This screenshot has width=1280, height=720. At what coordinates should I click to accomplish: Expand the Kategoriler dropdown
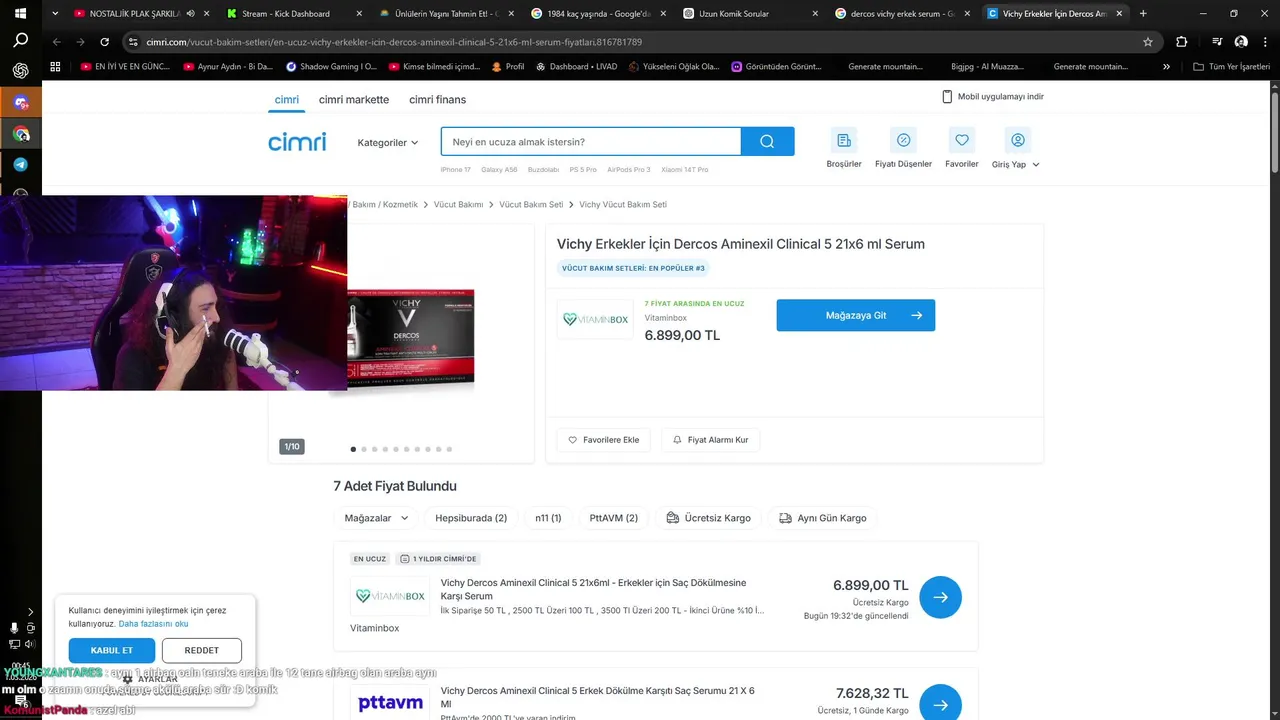coord(388,143)
